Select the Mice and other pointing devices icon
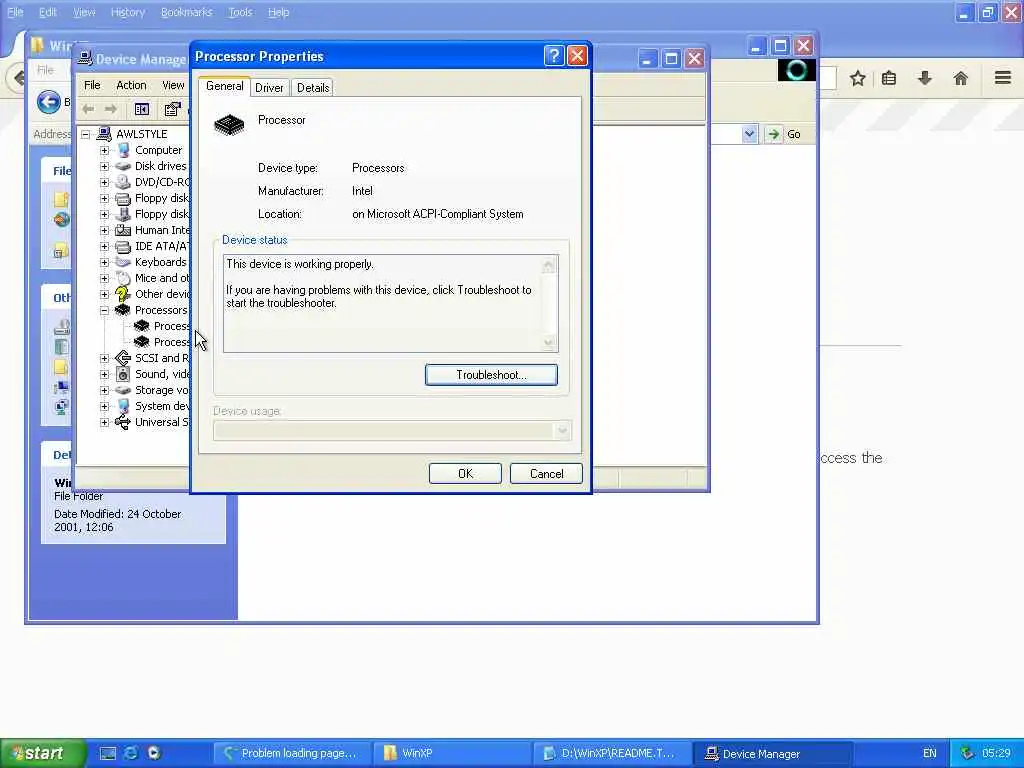The image size is (1024, 768). point(123,278)
